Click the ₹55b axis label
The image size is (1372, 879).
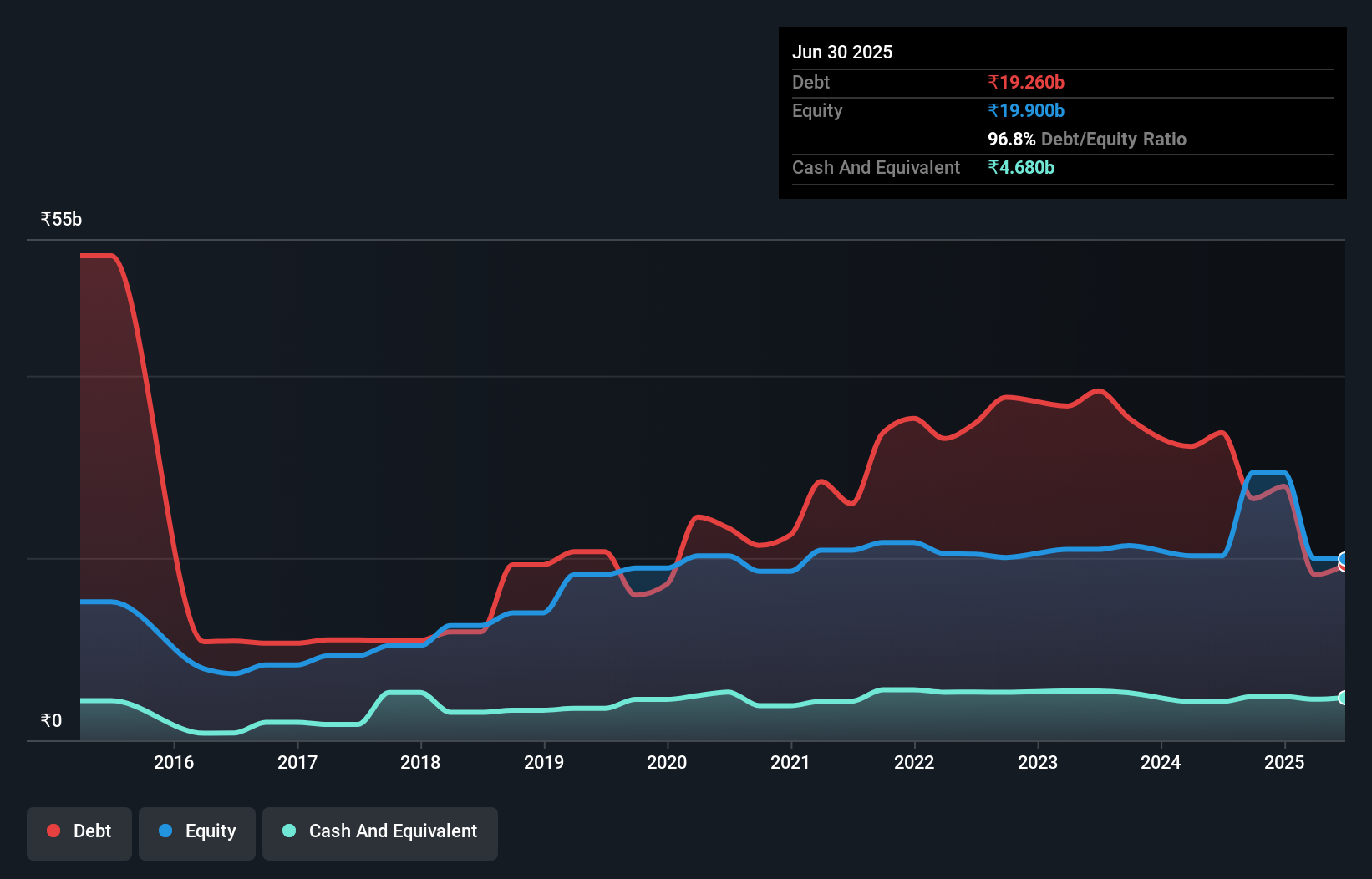coord(59,219)
